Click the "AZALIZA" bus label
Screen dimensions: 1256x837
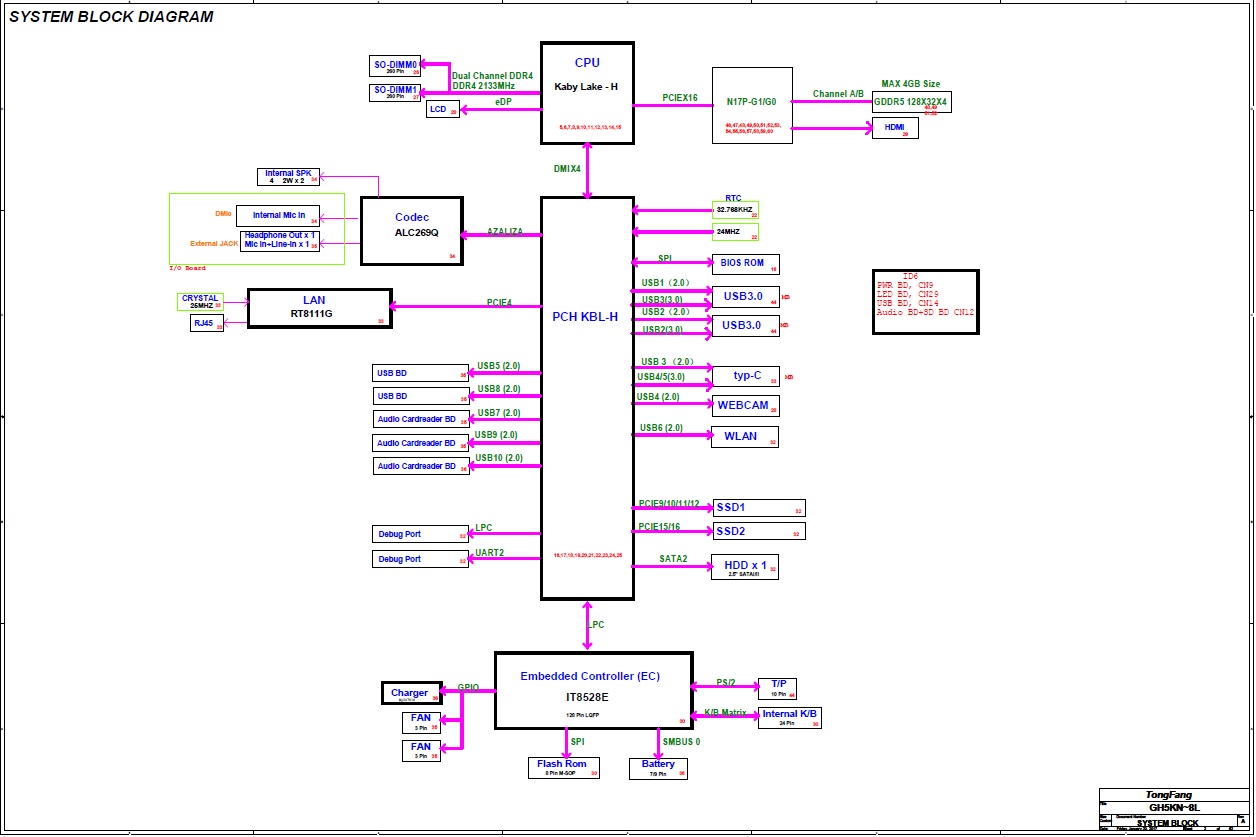(x=505, y=231)
